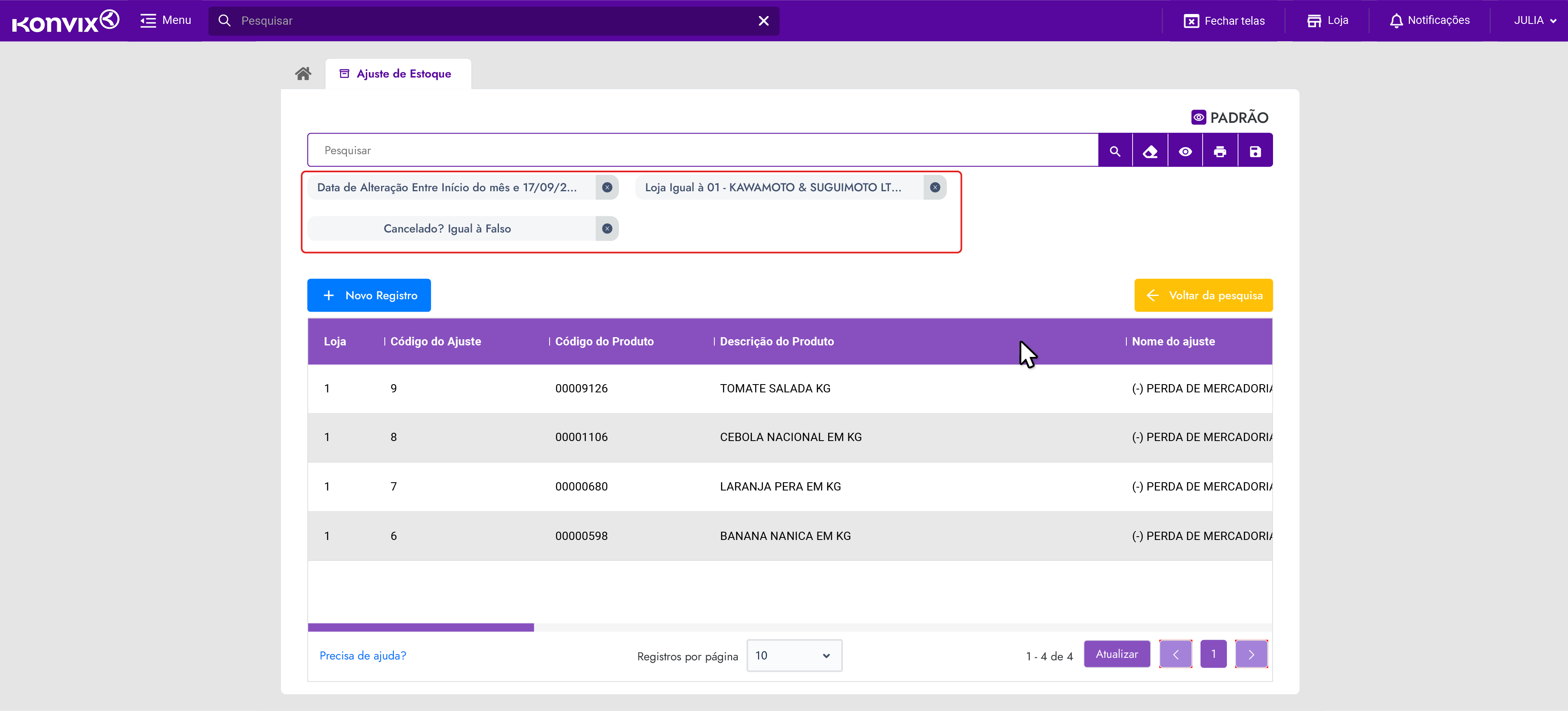Image resolution: width=1568 pixels, height=711 pixels.
Task: Go to the home icon tab
Action: [x=303, y=74]
